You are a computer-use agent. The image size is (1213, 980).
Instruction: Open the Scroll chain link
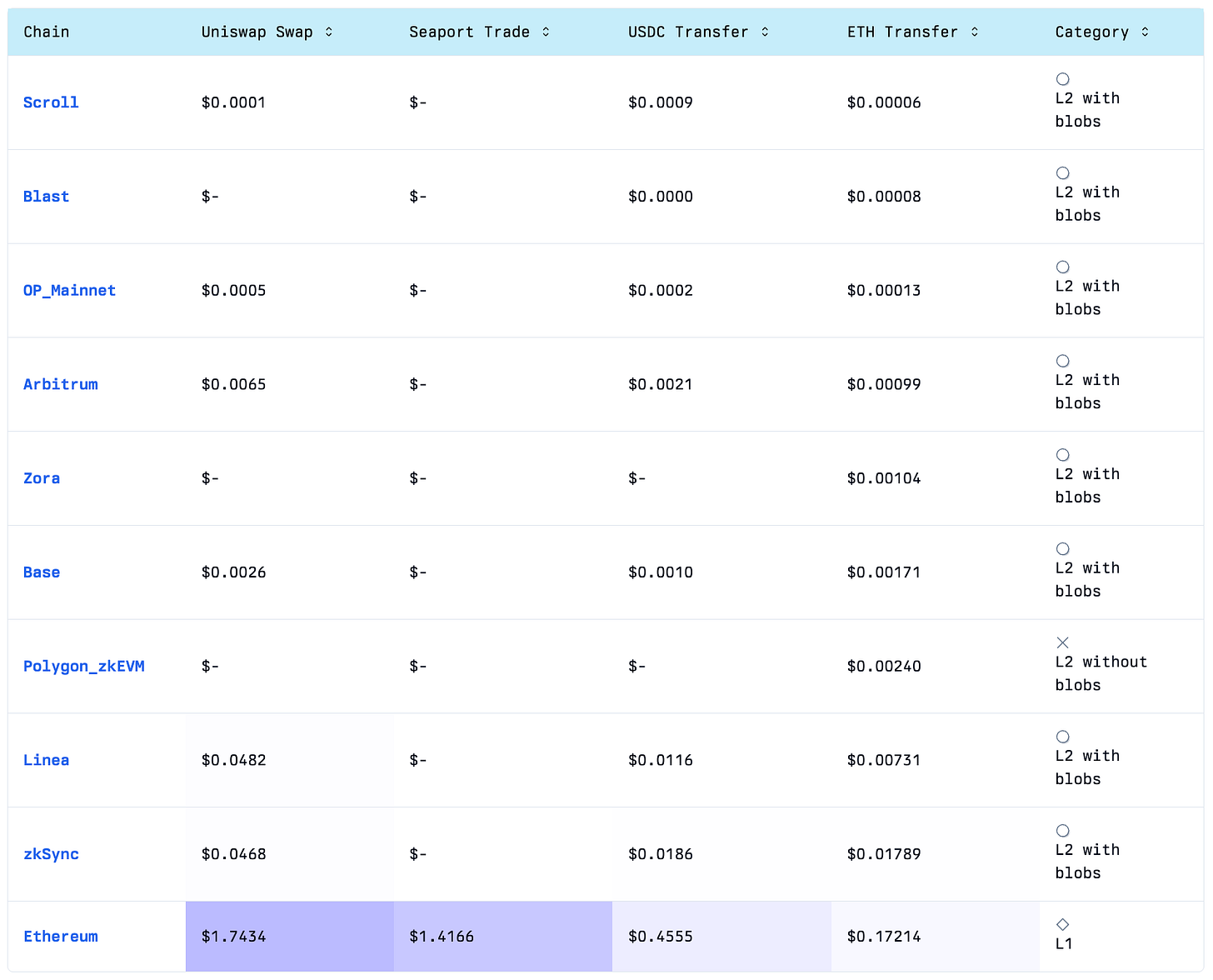(x=51, y=102)
